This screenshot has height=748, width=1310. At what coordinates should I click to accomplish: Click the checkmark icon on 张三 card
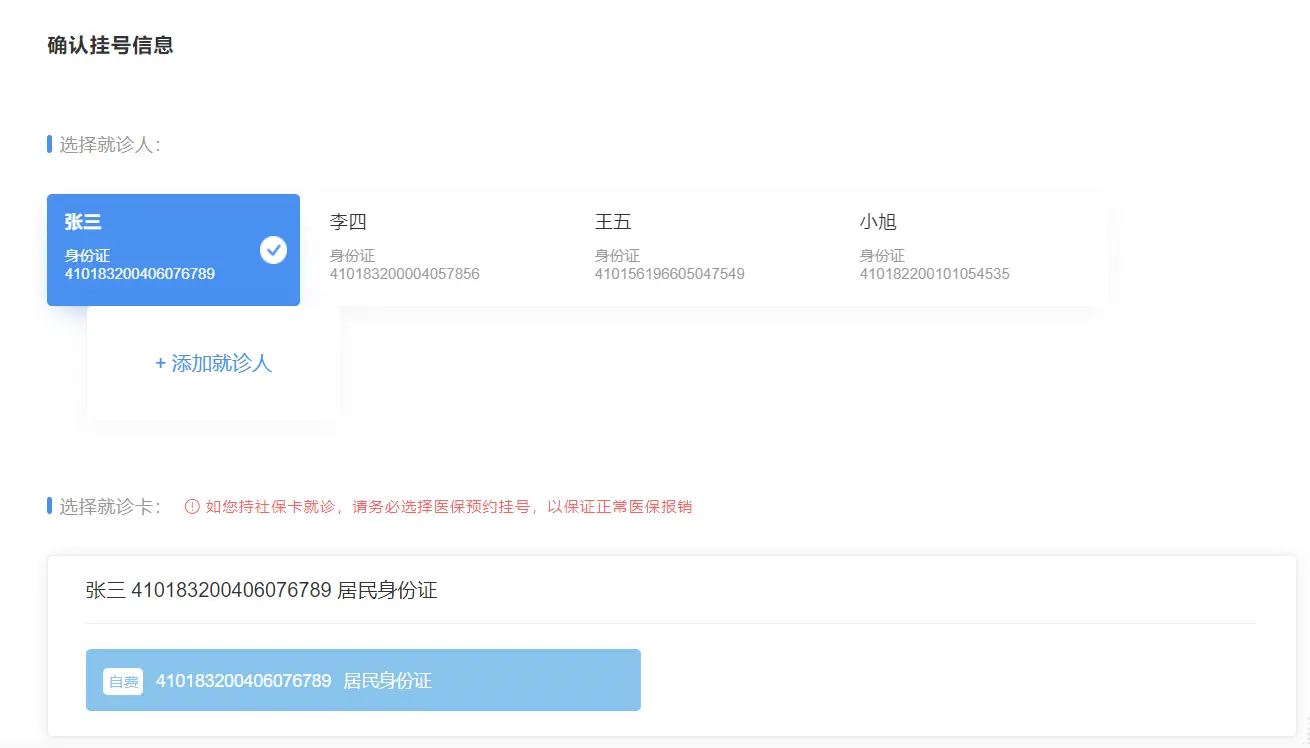[273, 250]
